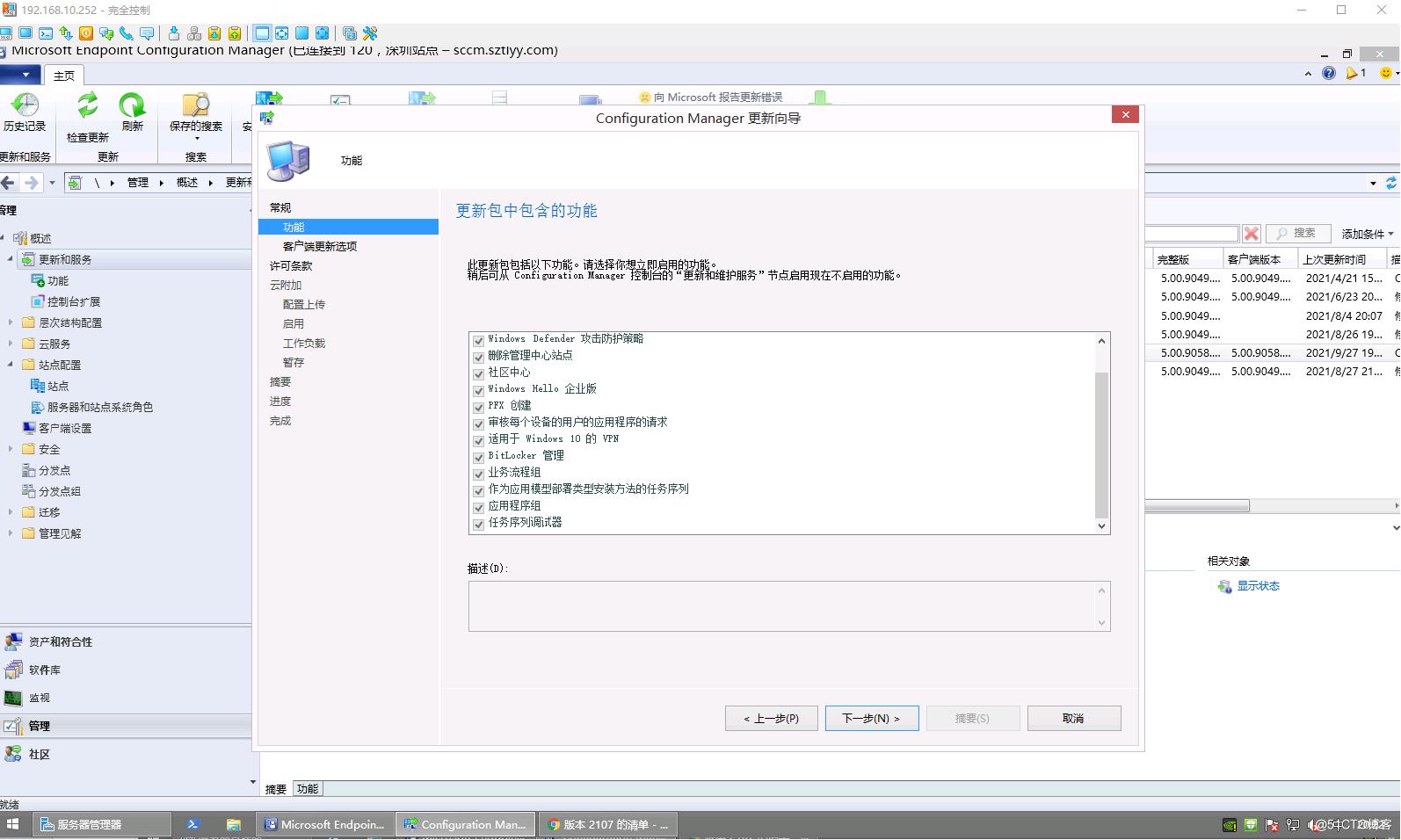Uncheck 删除管理中心站点 checkbox
1401x840 pixels.
click(479, 357)
